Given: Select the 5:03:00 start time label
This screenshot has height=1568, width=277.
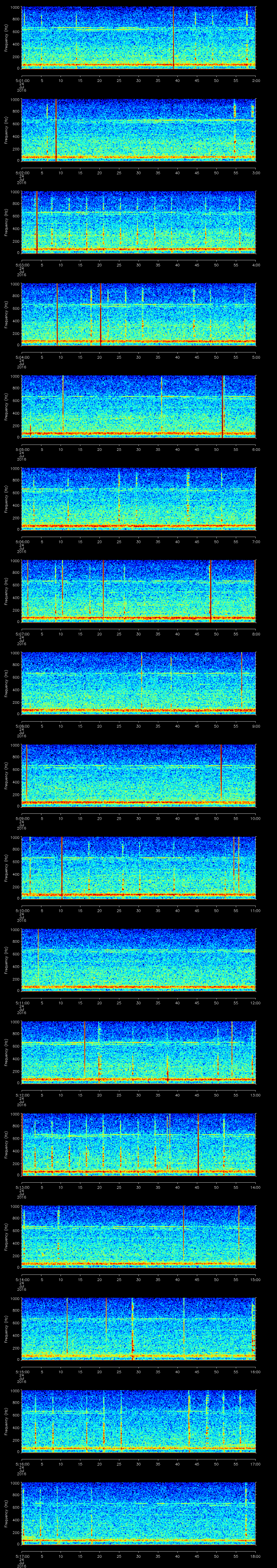Looking at the screenshot, I should pyautogui.click(x=22, y=265).
